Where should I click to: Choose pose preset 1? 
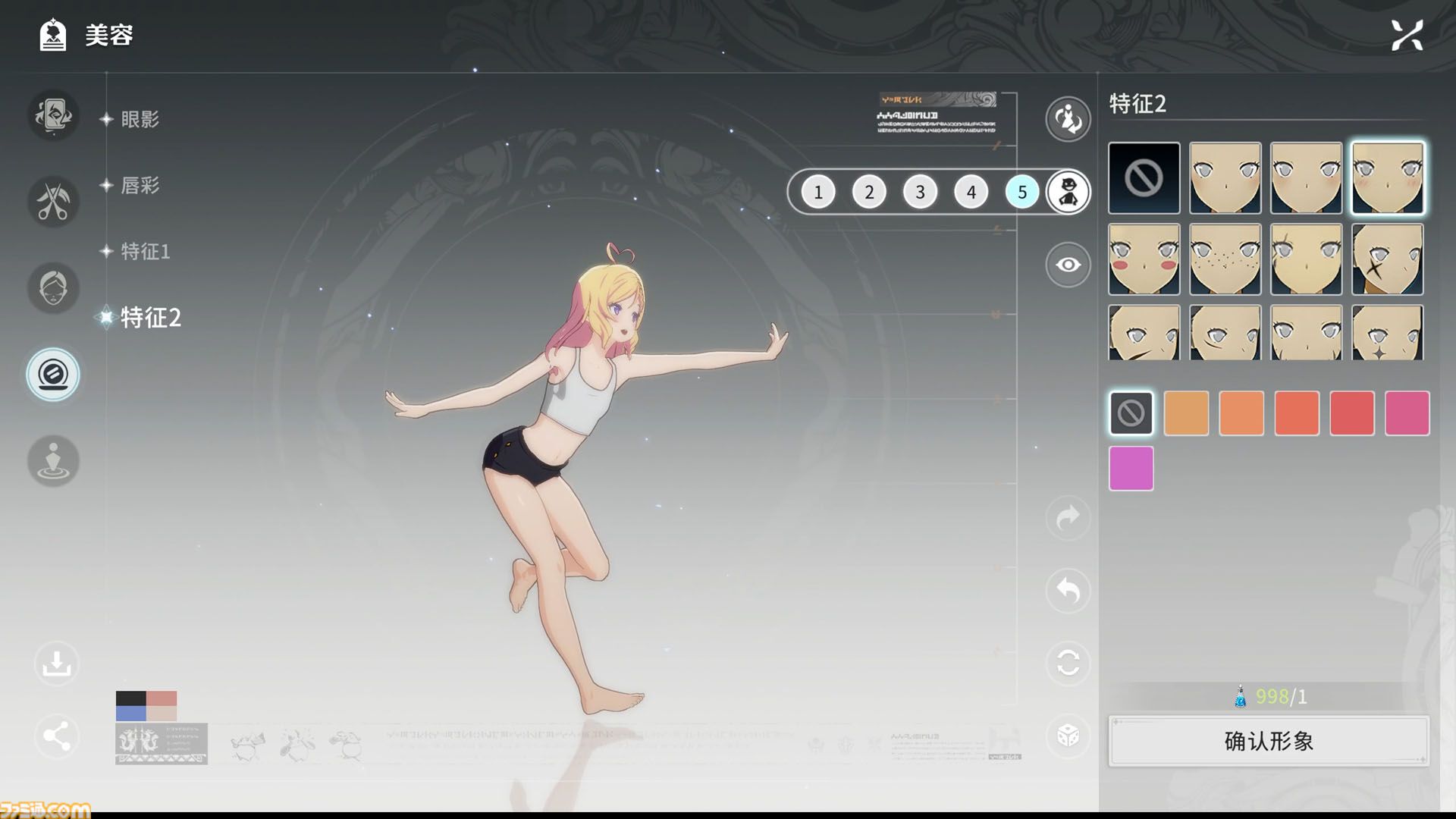click(x=818, y=192)
